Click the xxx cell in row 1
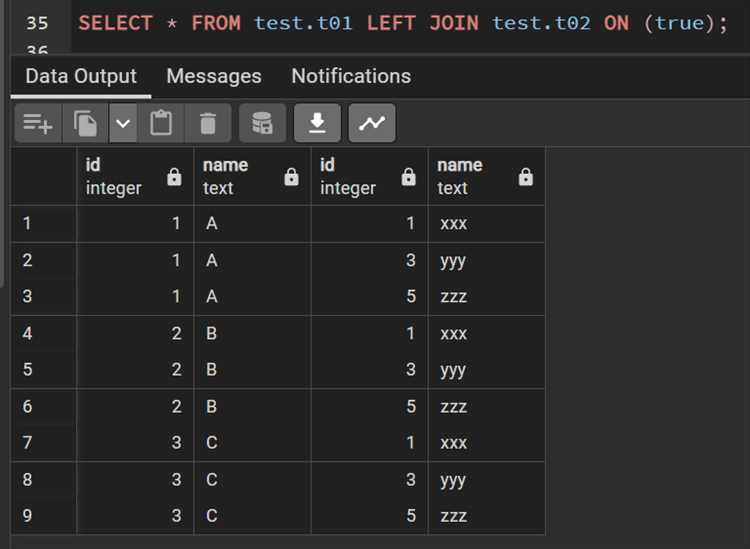750x549 pixels. tap(486, 224)
